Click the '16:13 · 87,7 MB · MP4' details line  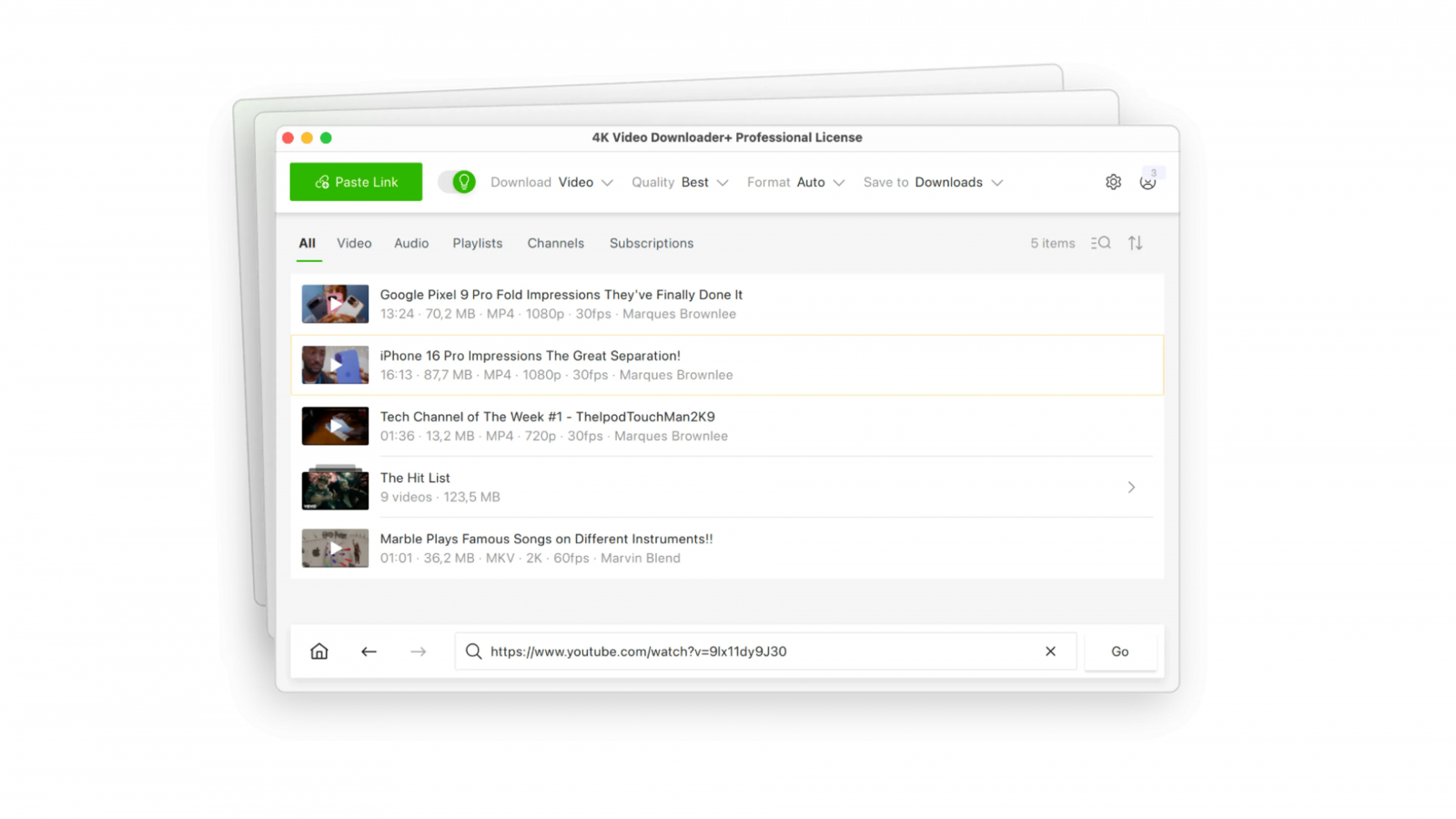point(557,375)
